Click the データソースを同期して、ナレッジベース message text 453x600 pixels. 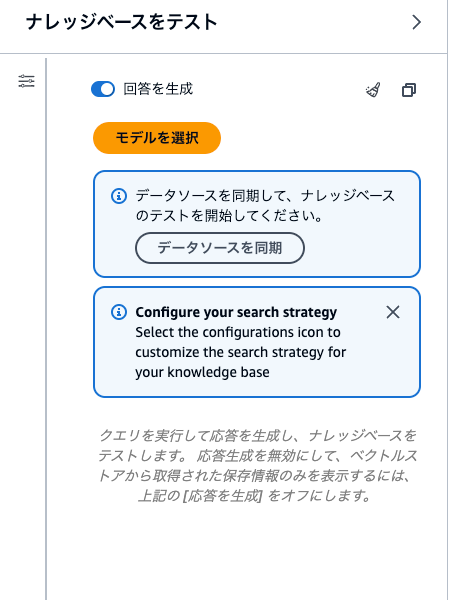[265, 196]
